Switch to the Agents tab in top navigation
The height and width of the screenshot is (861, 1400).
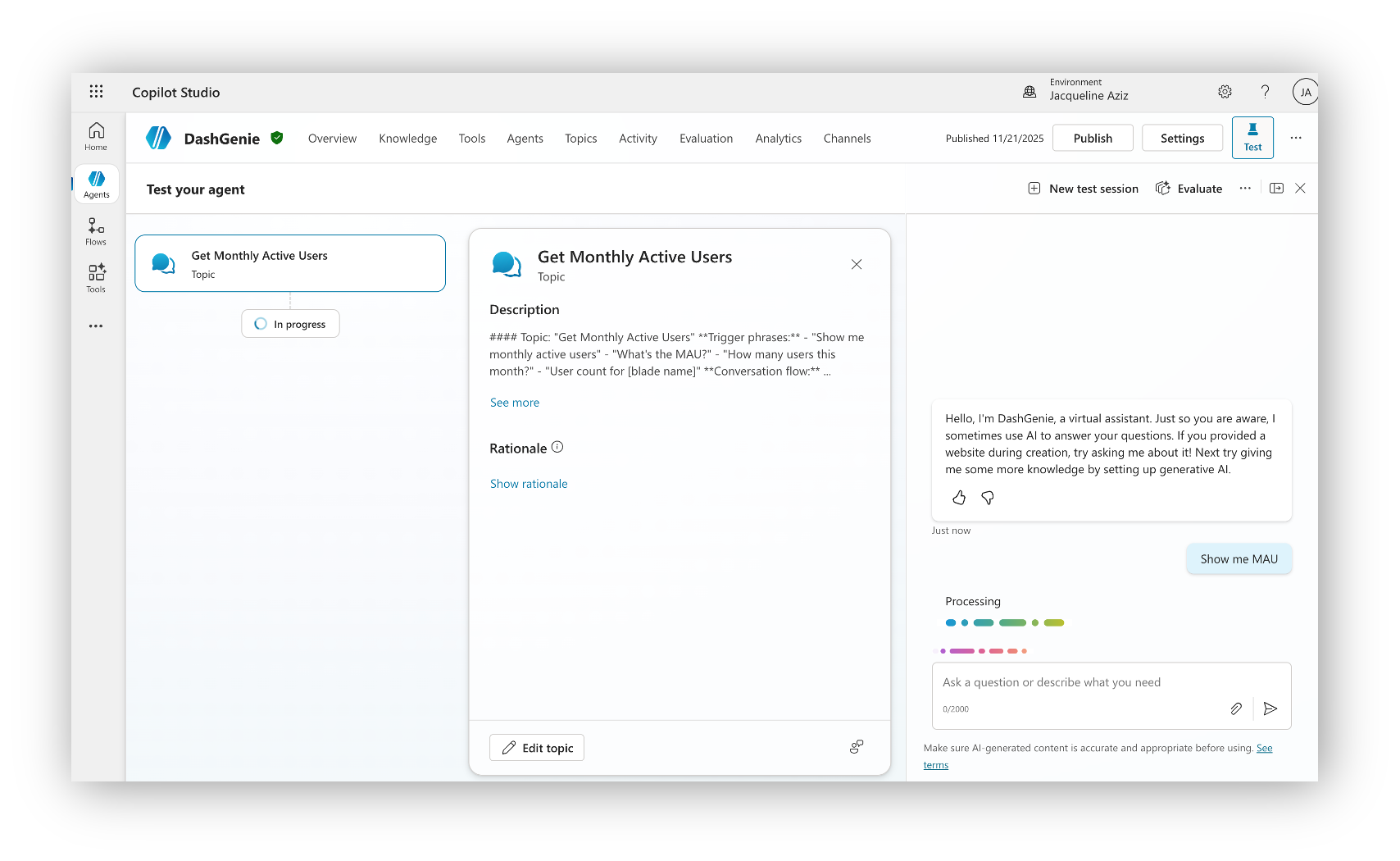point(525,139)
